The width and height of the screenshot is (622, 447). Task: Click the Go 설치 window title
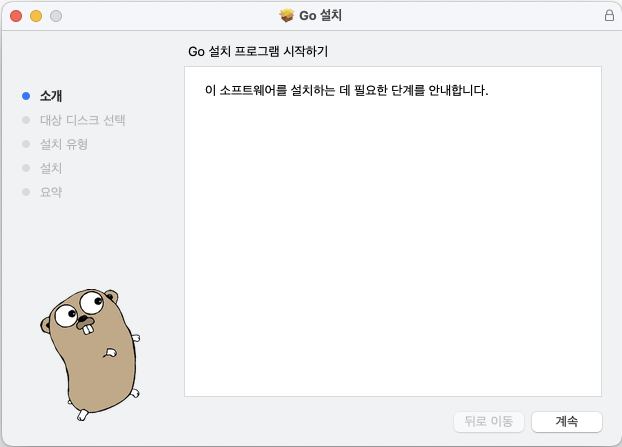click(x=320, y=15)
